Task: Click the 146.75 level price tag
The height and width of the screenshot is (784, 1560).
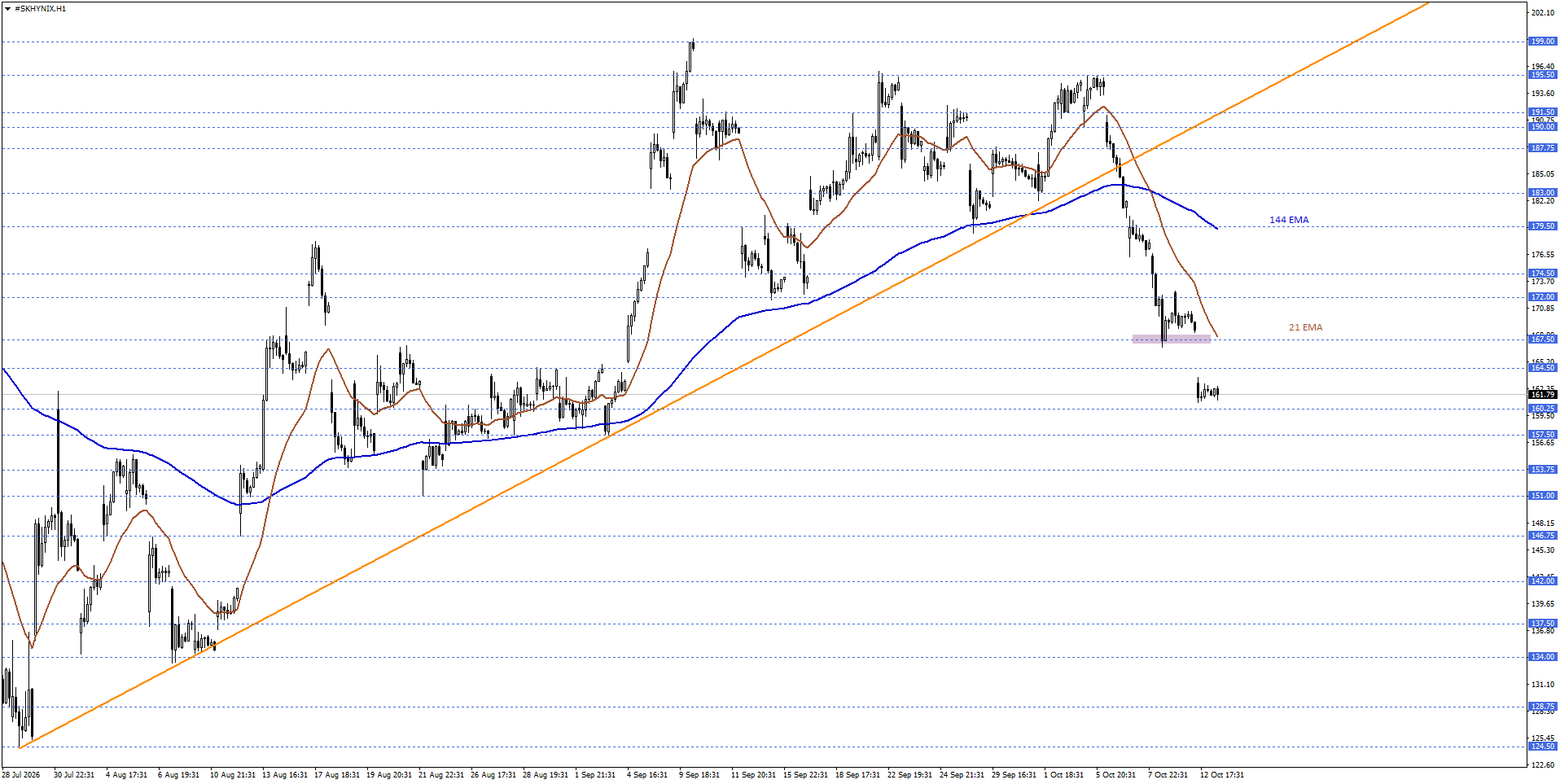Action: 1543,536
